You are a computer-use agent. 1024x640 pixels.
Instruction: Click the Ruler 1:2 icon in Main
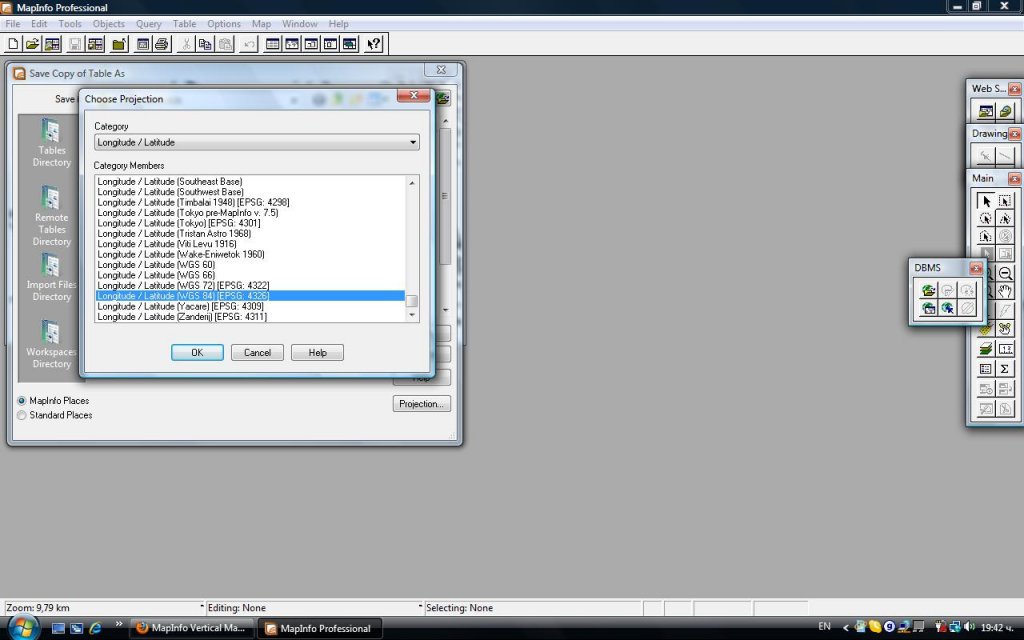point(1005,349)
